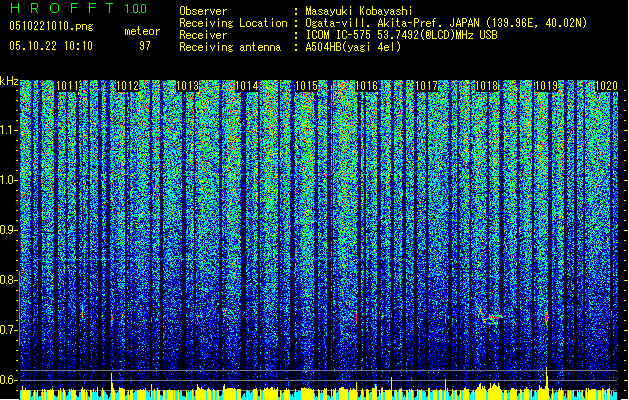The width and height of the screenshot is (629, 400).
Task: Click the HROFFT program title
Action: click(x=58, y=9)
